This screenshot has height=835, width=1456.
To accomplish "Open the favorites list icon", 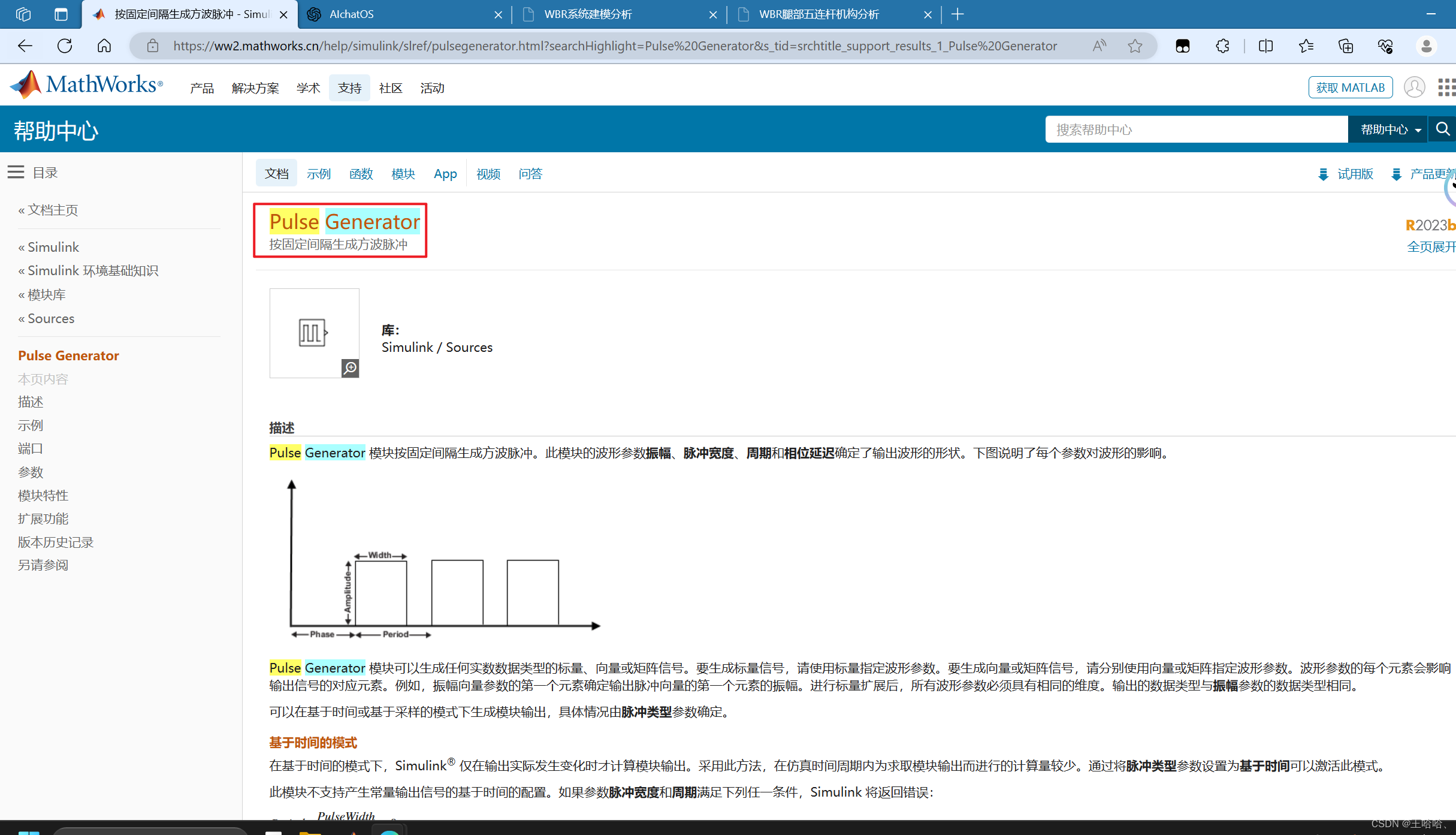I will pyautogui.click(x=1306, y=46).
